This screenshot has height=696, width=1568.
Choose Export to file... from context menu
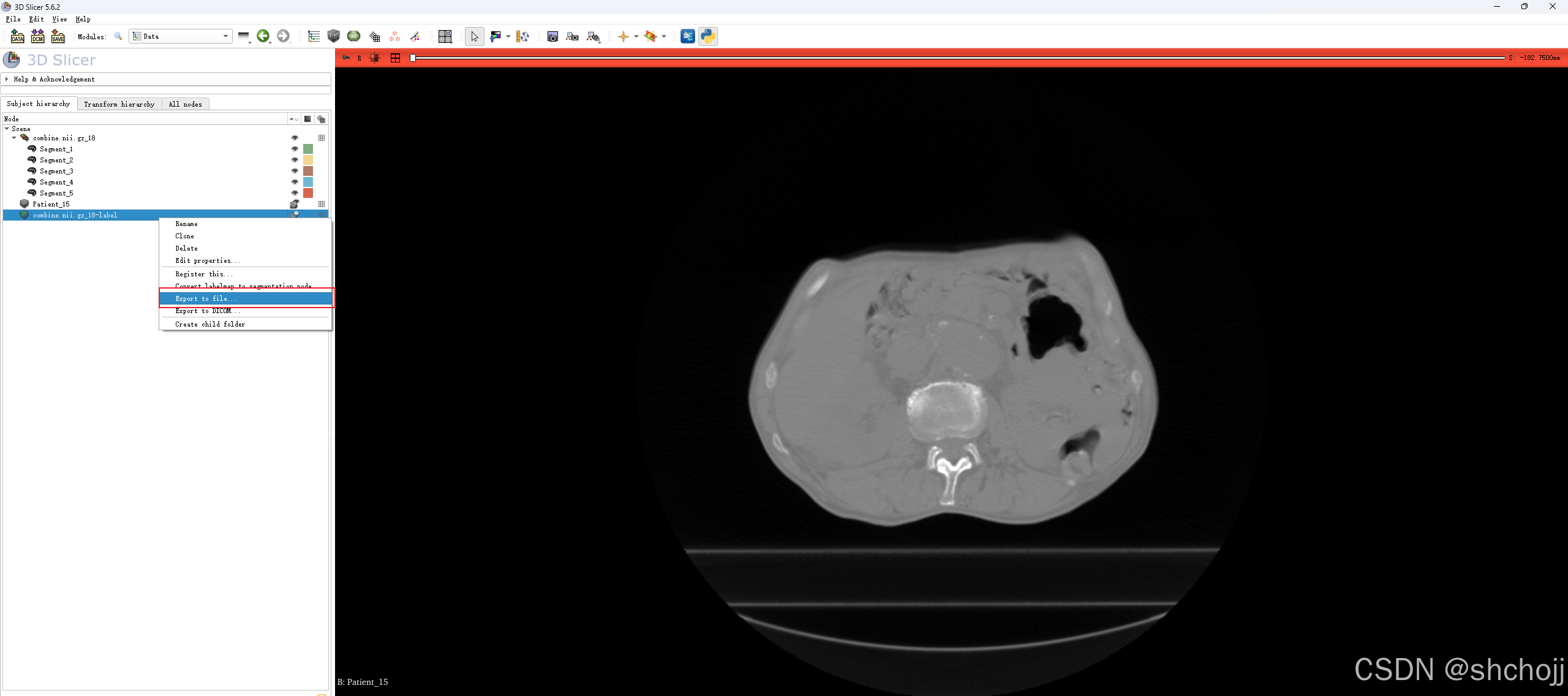pyautogui.click(x=206, y=298)
